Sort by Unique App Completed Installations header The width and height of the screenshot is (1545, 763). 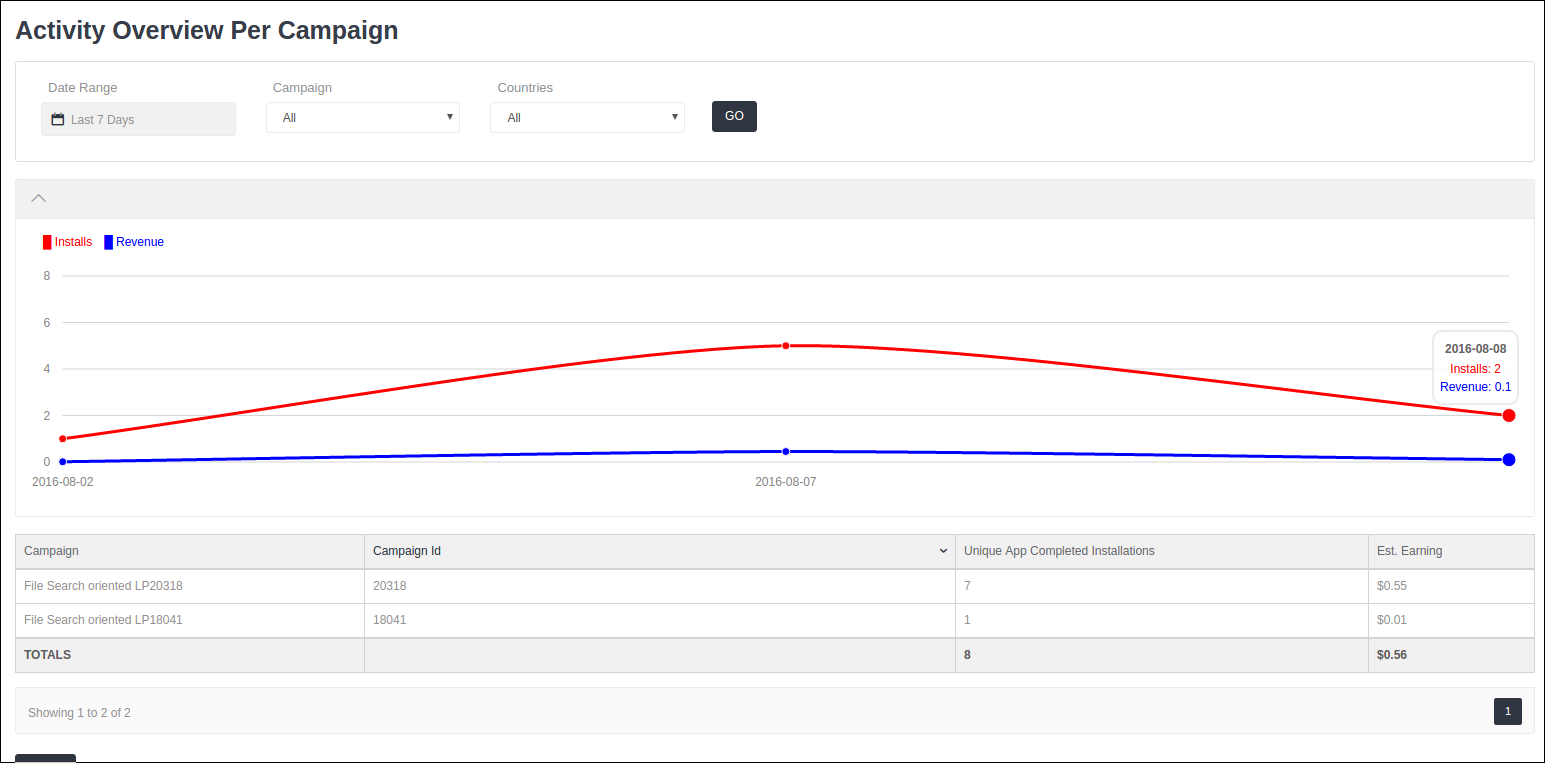point(1162,551)
